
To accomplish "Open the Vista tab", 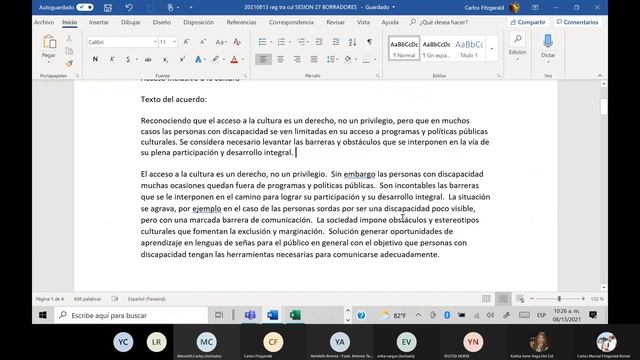I will [x=363, y=22].
